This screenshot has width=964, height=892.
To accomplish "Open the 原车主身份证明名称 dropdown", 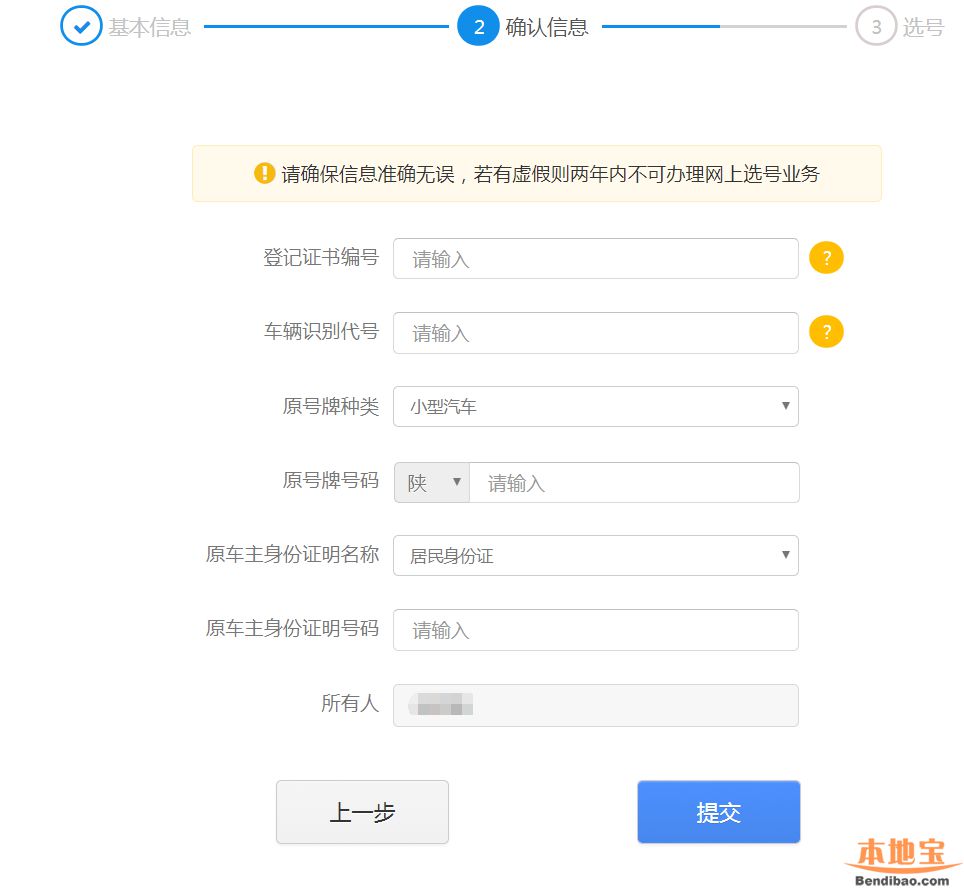I will click(596, 555).
